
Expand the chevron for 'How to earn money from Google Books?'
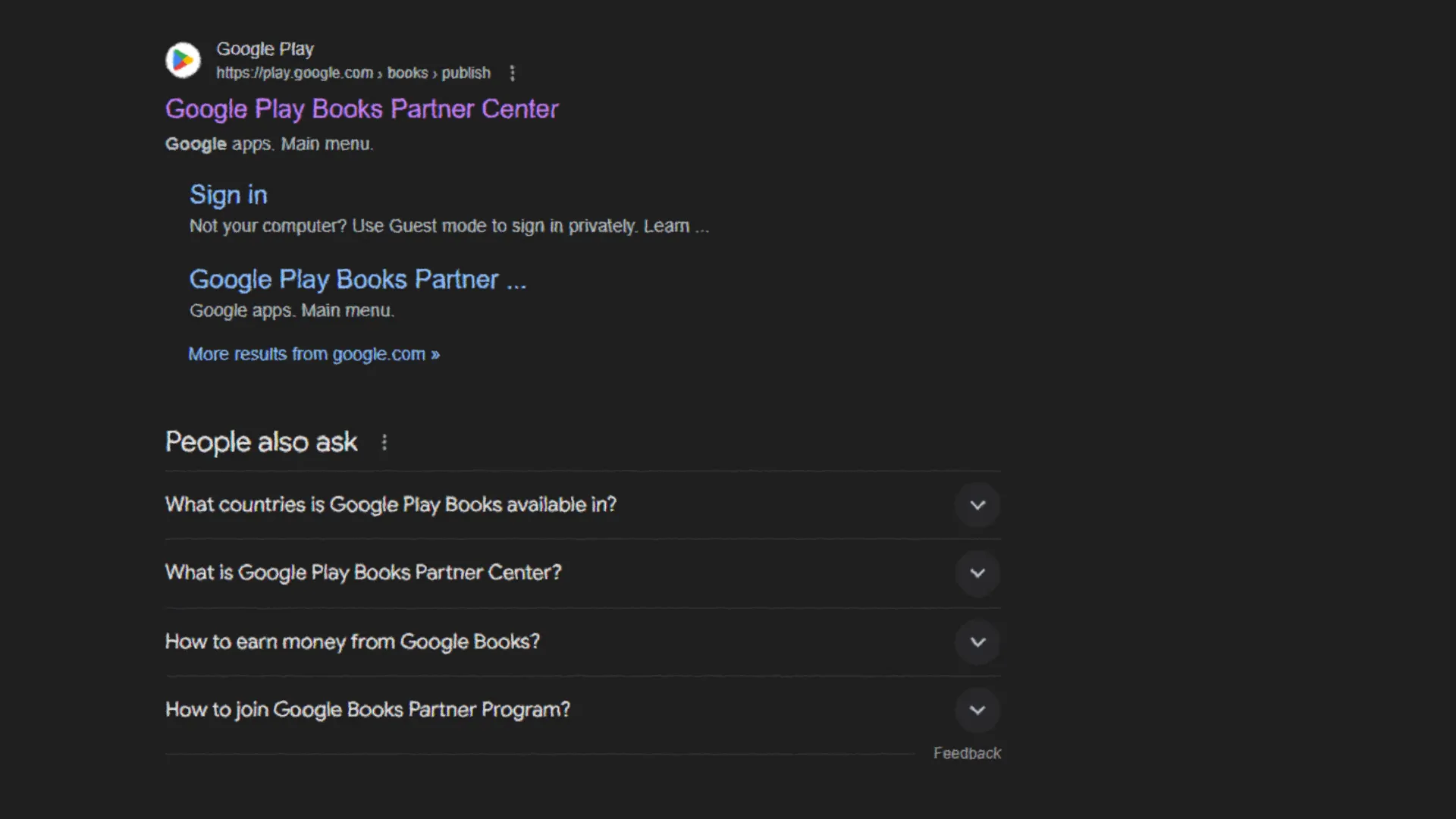[x=977, y=642]
